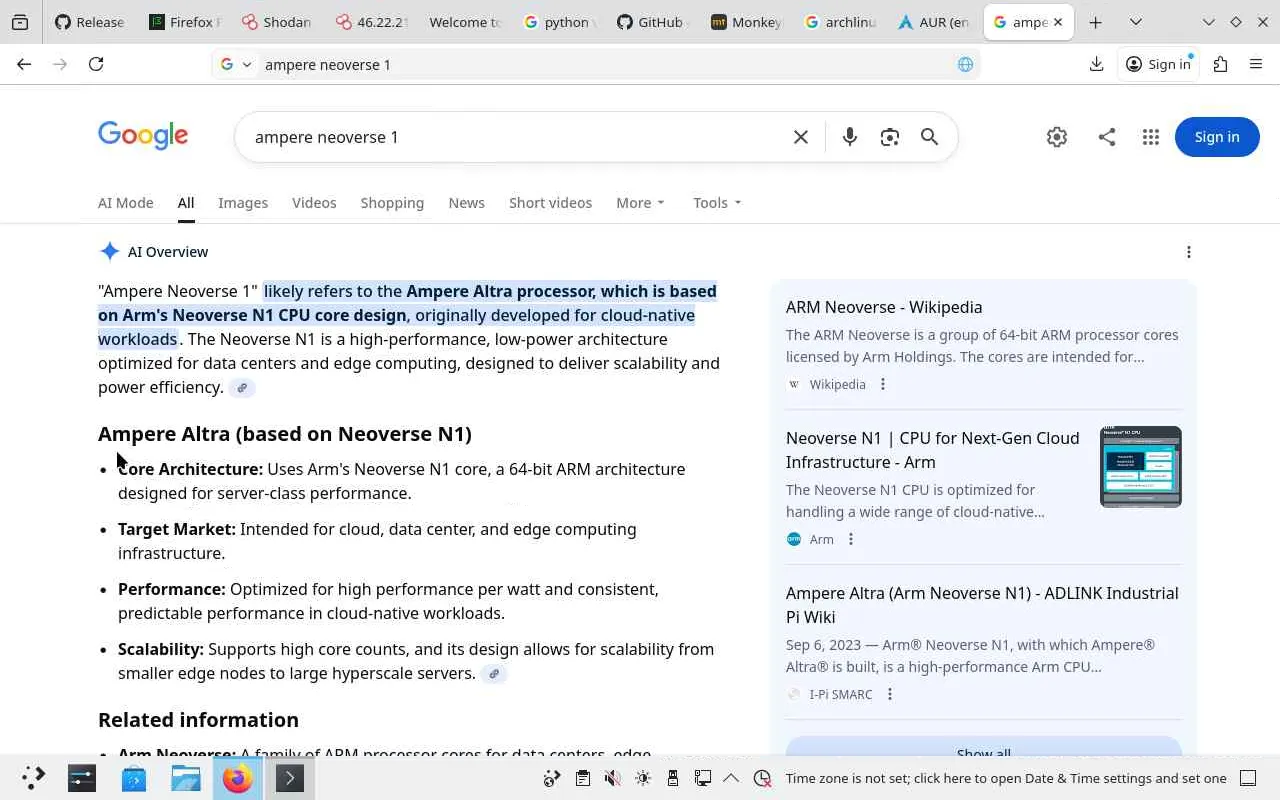Viewport: 1280px width, 800px height.
Task: Expand hidden system tray icons
Action: click(731, 778)
